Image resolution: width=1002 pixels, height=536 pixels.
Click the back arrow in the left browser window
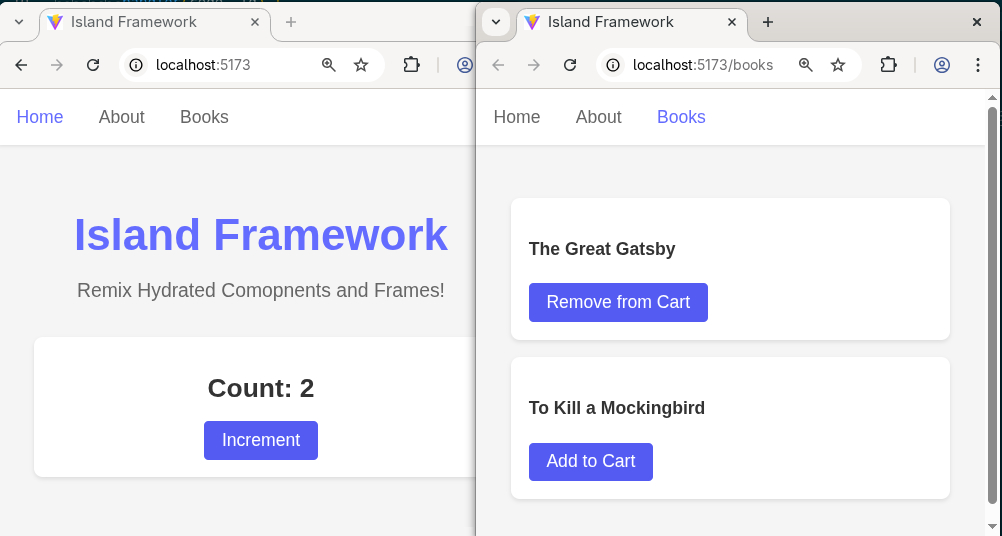[x=21, y=65]
